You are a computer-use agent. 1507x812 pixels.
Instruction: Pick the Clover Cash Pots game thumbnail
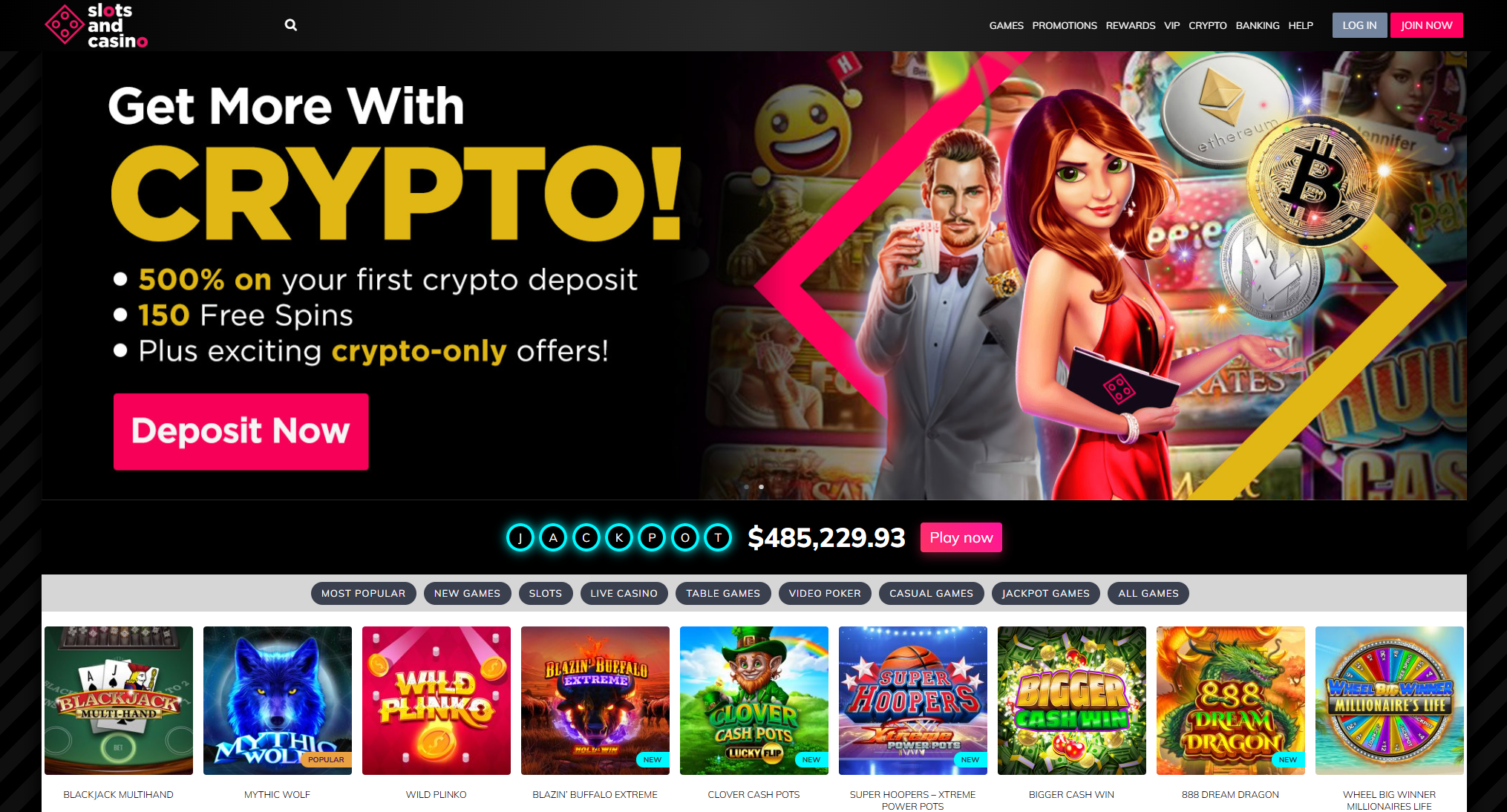[754, 701]
